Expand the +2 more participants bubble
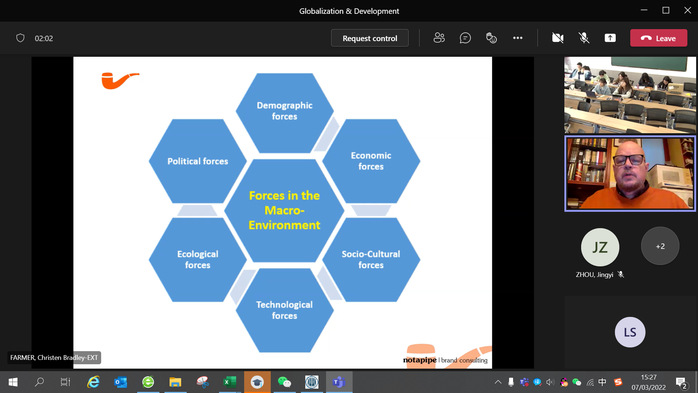Screen dimensions: 698x393 pyautogui.click(x=660, y=246)
